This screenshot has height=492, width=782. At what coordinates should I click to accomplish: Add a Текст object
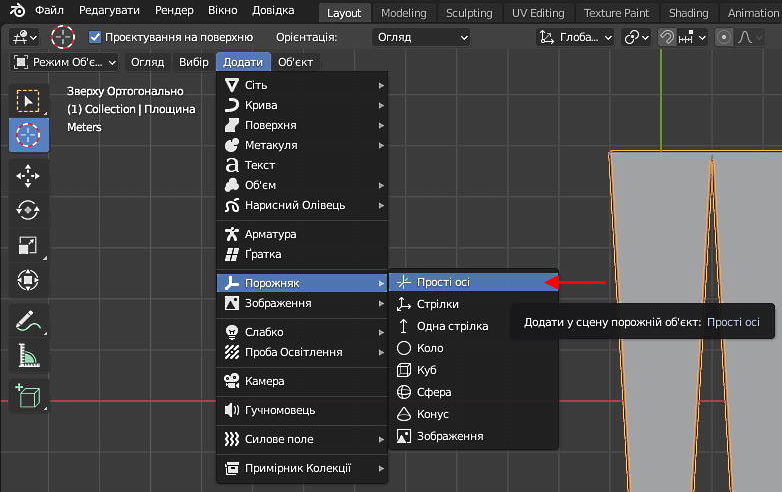(302, 165)
